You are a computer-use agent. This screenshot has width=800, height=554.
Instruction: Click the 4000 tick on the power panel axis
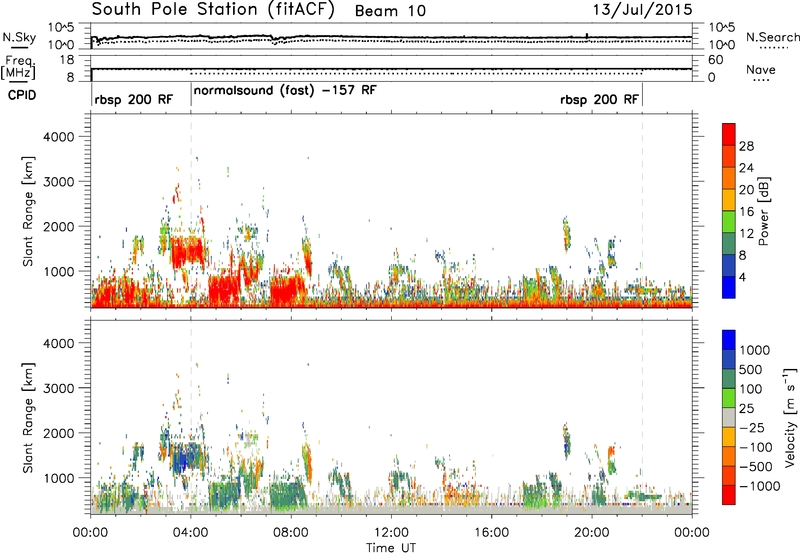coord(58,137)
